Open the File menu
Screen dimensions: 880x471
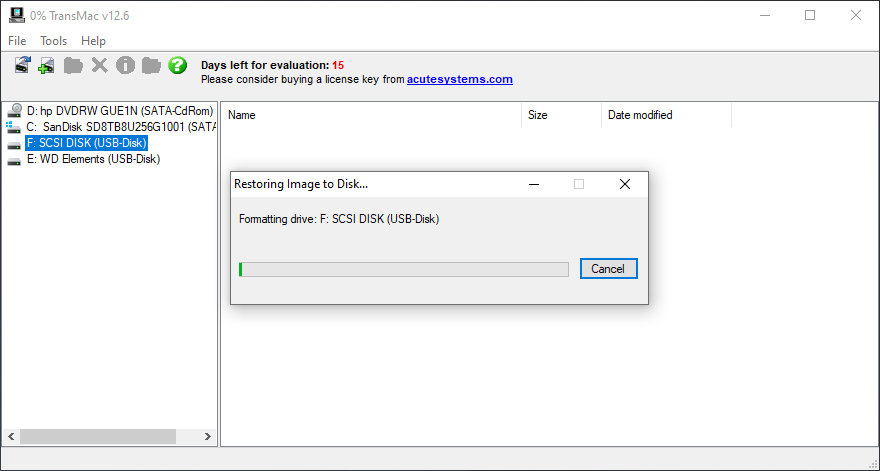17,41
